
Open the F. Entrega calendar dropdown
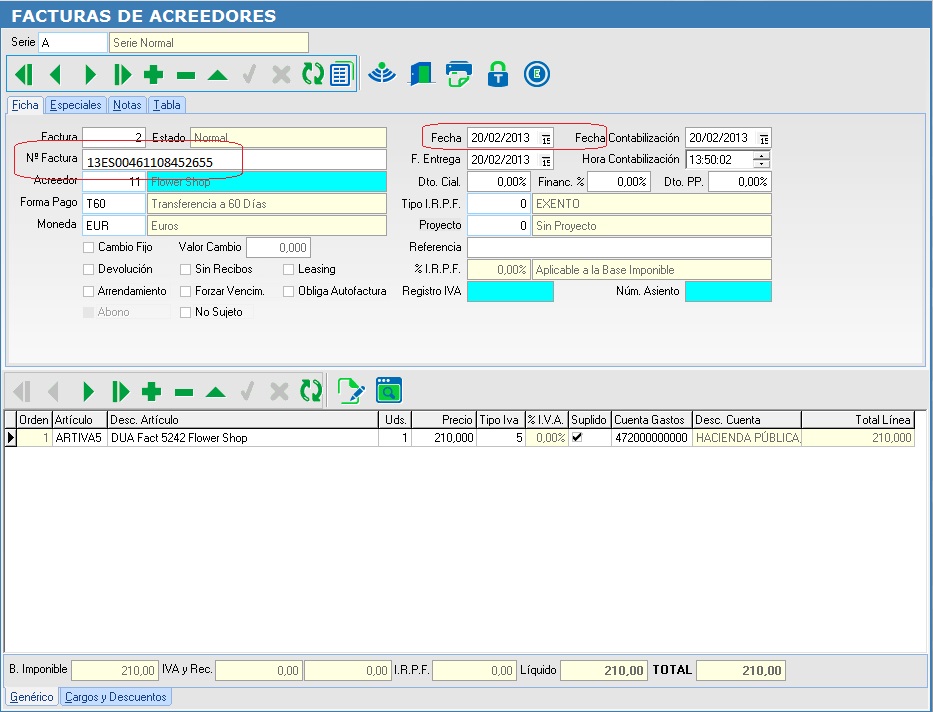tap(546, 160)
